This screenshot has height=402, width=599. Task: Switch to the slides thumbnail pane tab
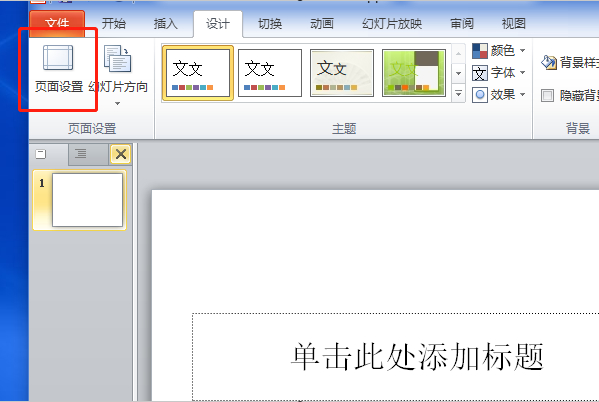49,154
